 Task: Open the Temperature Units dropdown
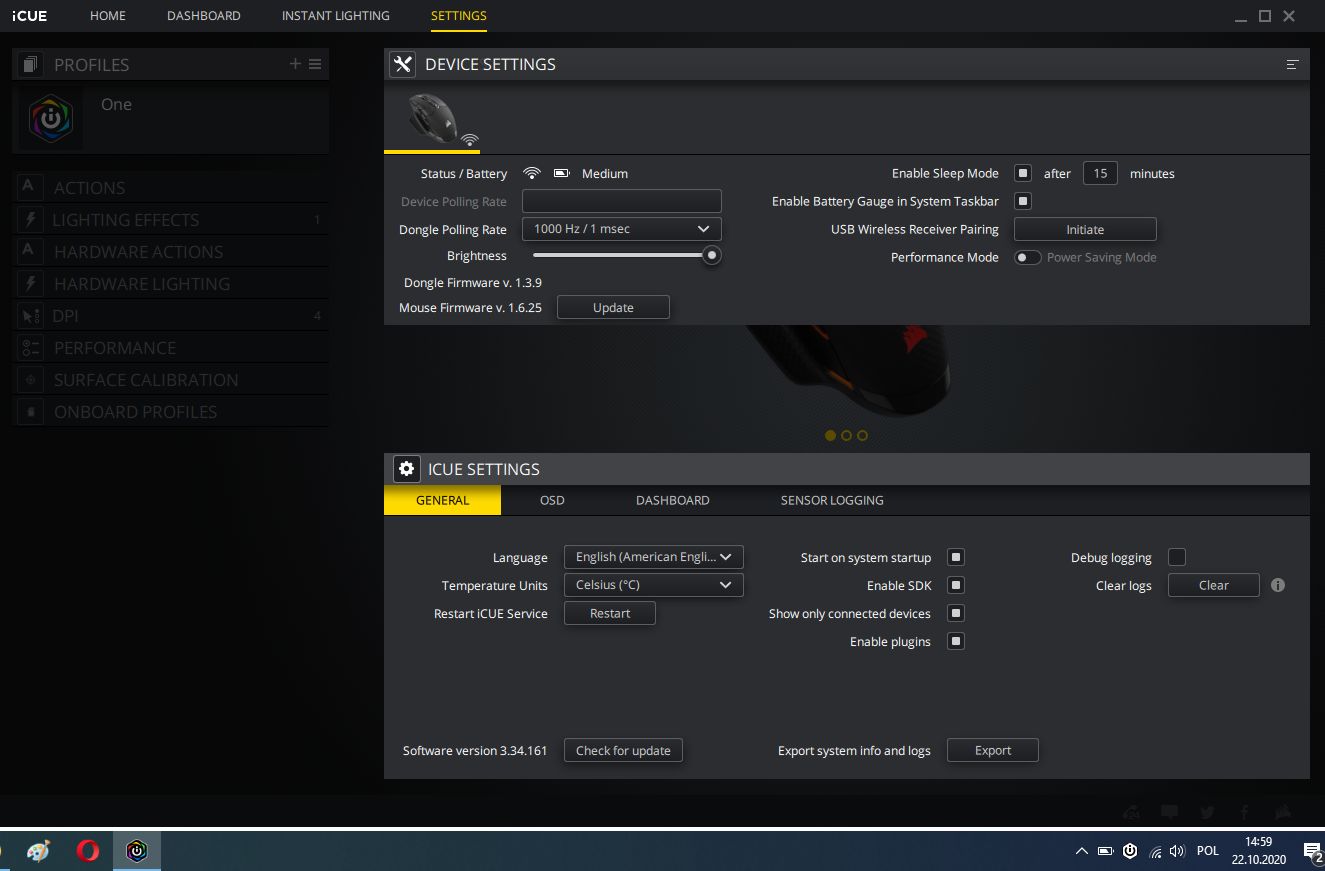[653, 585]
